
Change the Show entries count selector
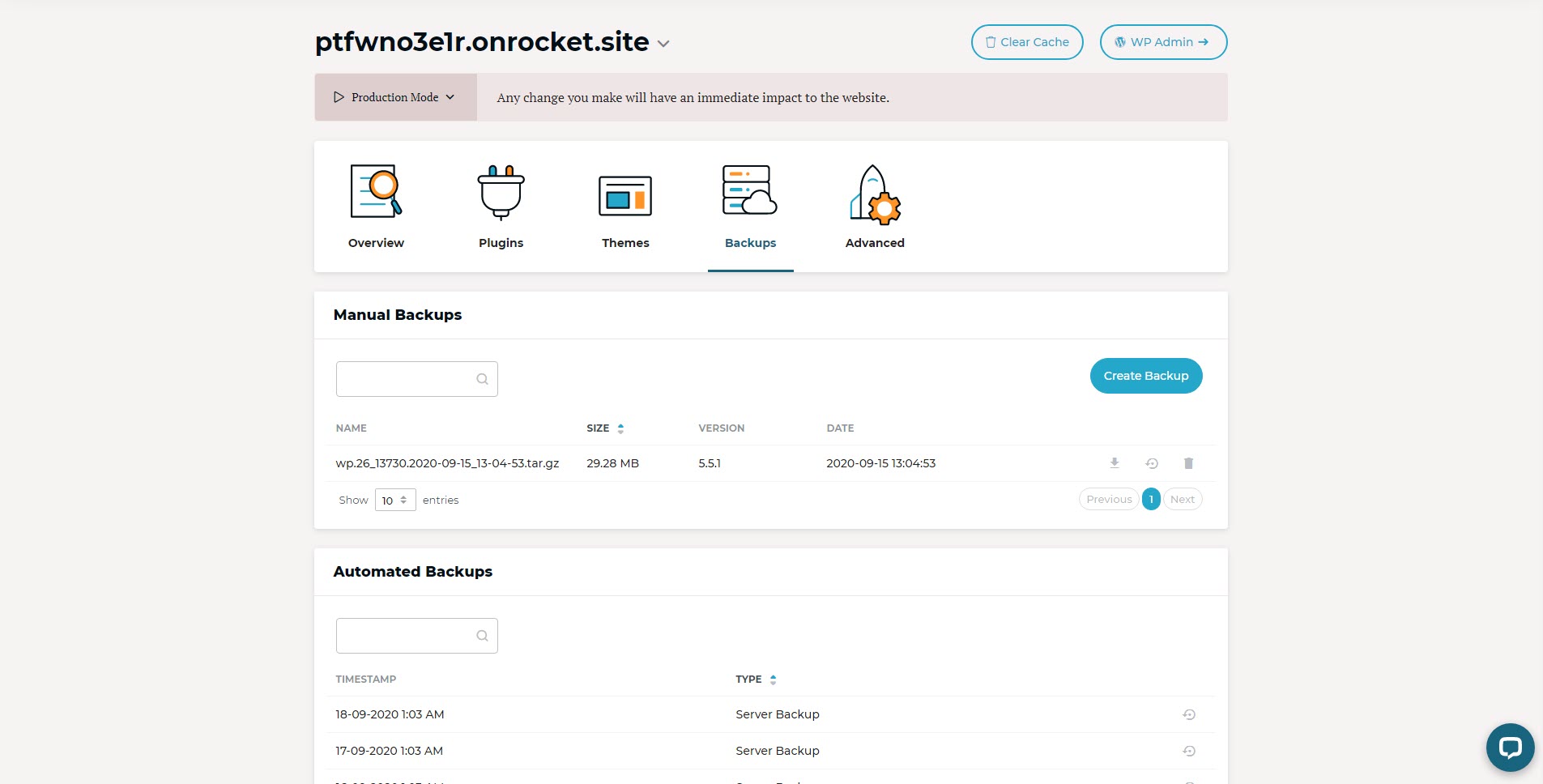pos(395,500)
